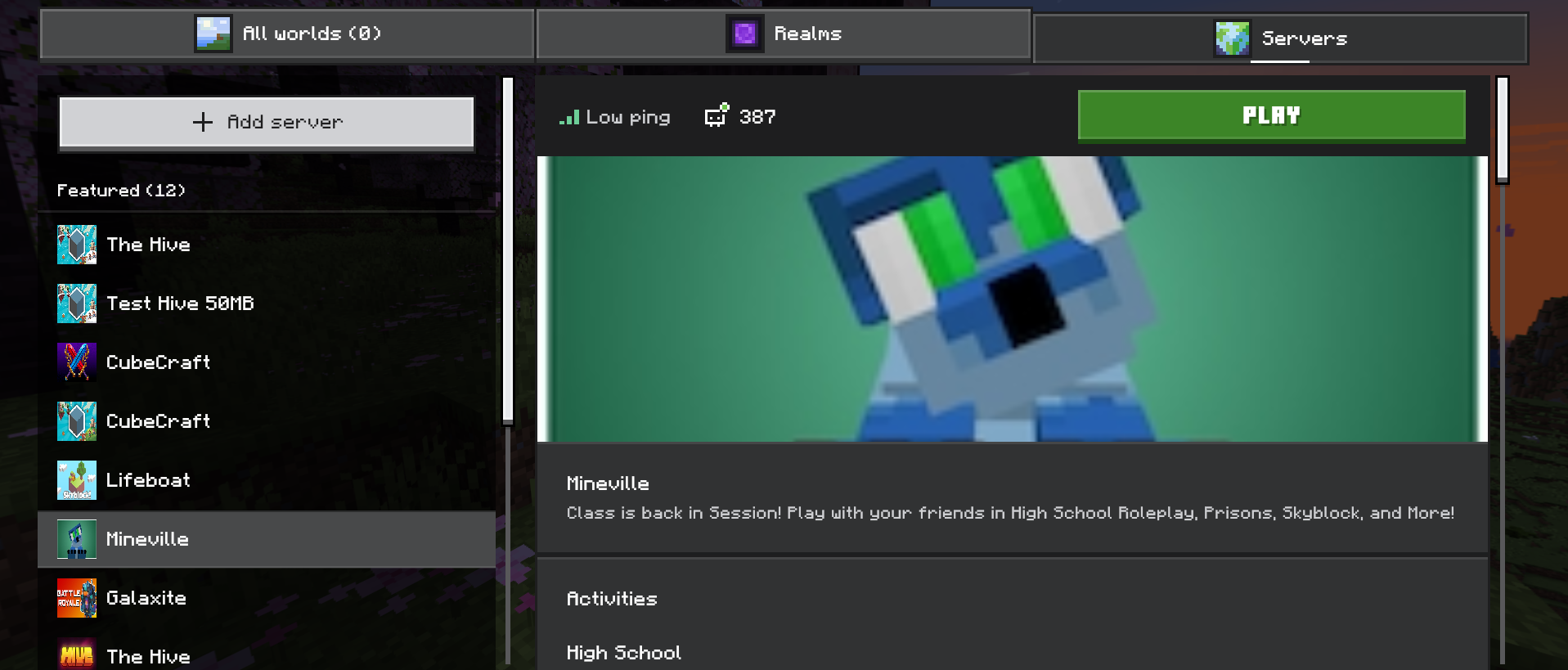The image size is (1568, 670).
Task: Select the Galaxite server entry
Action: (267, 598)
